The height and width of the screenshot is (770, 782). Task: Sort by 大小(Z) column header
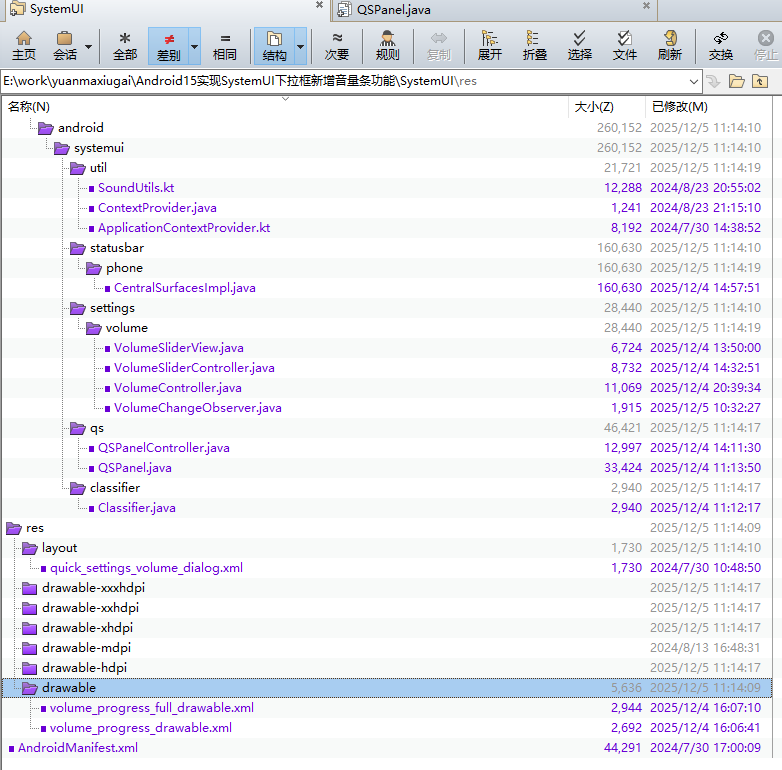(x=594, y=107)
